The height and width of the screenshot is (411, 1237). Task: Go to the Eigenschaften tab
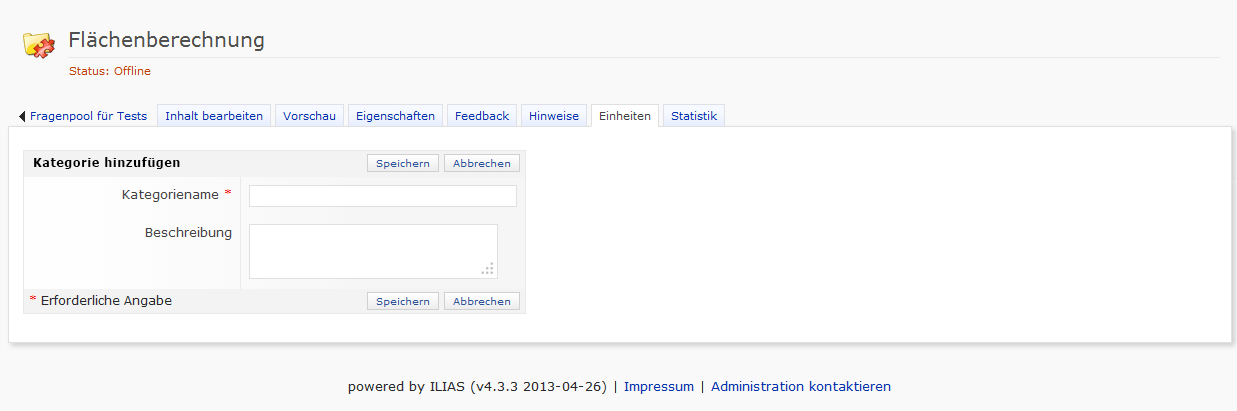[395, 116]
